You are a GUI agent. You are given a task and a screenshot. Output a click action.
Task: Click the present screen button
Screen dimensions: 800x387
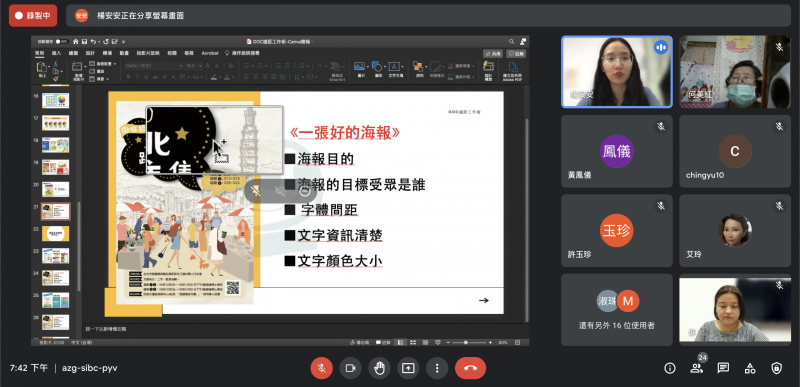408,368
